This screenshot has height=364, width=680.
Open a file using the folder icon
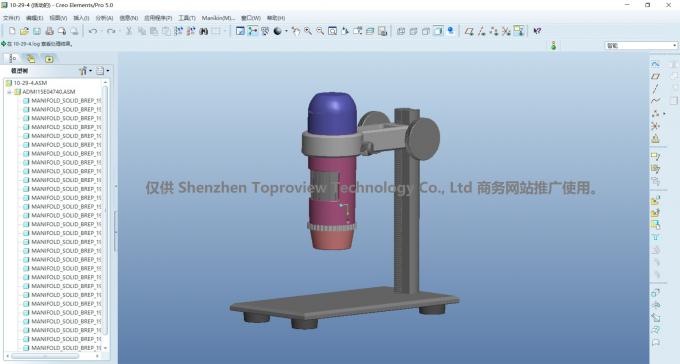(24, 31)
